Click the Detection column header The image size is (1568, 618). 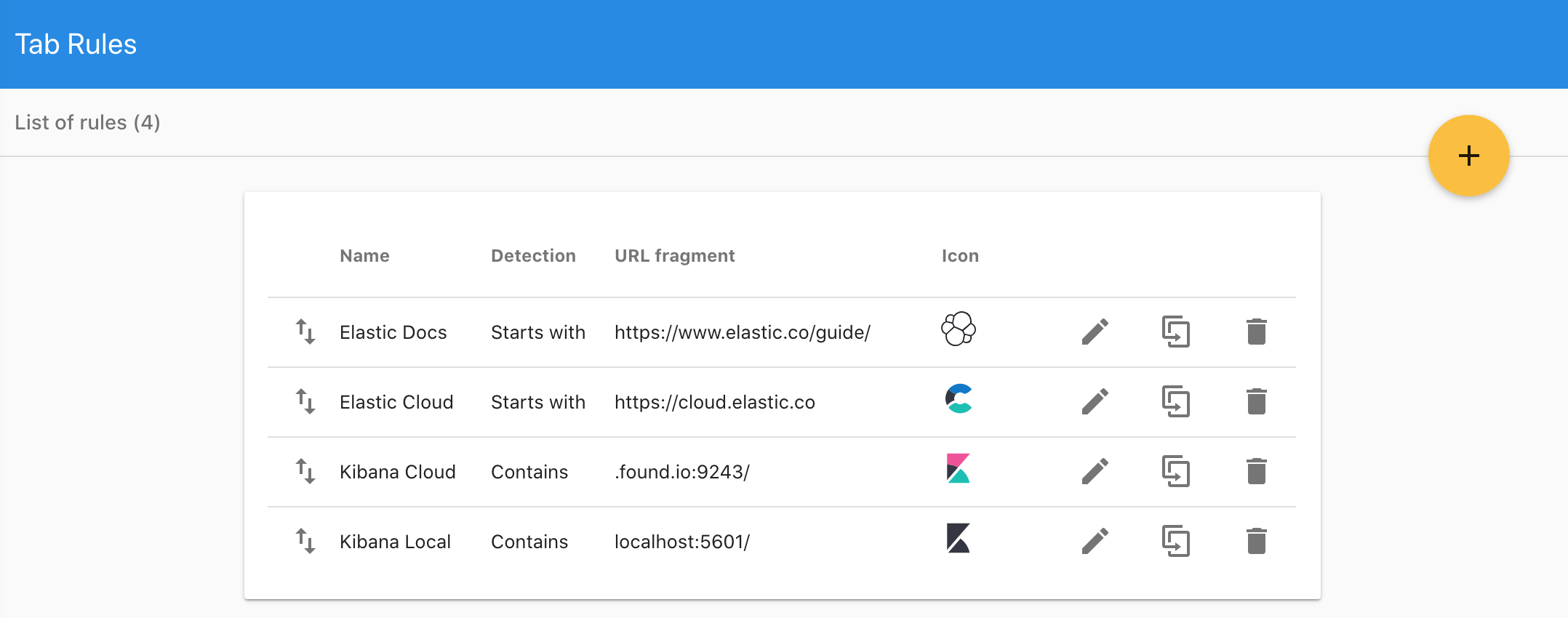[533, 256]
